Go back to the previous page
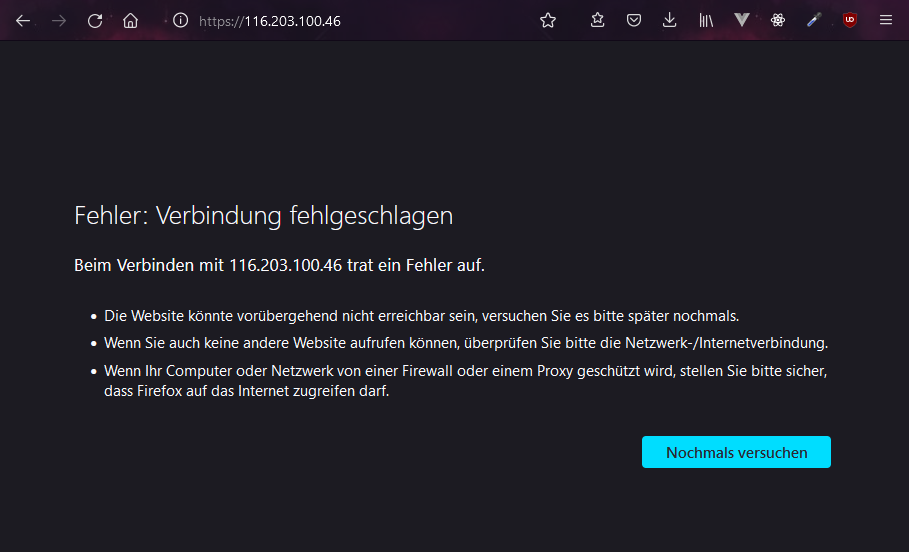This screenshot has height=552, width=909. [23, 20]
